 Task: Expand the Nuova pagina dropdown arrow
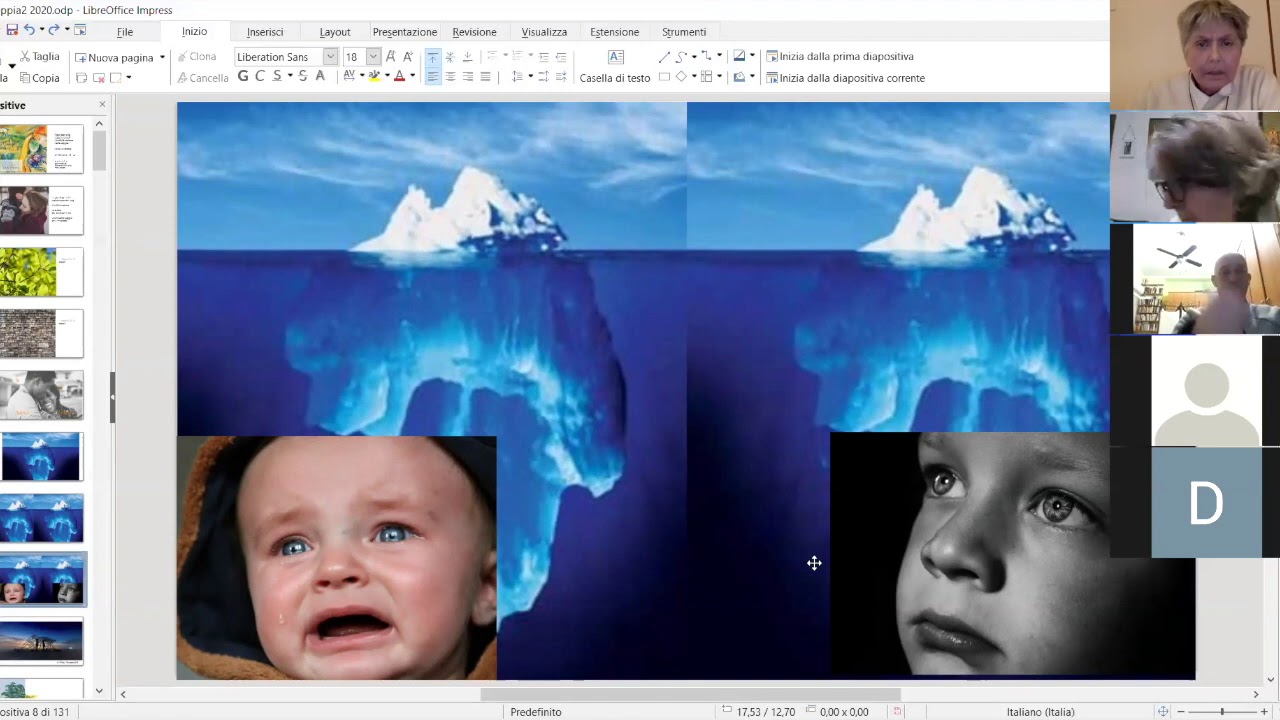pos(162,57)
